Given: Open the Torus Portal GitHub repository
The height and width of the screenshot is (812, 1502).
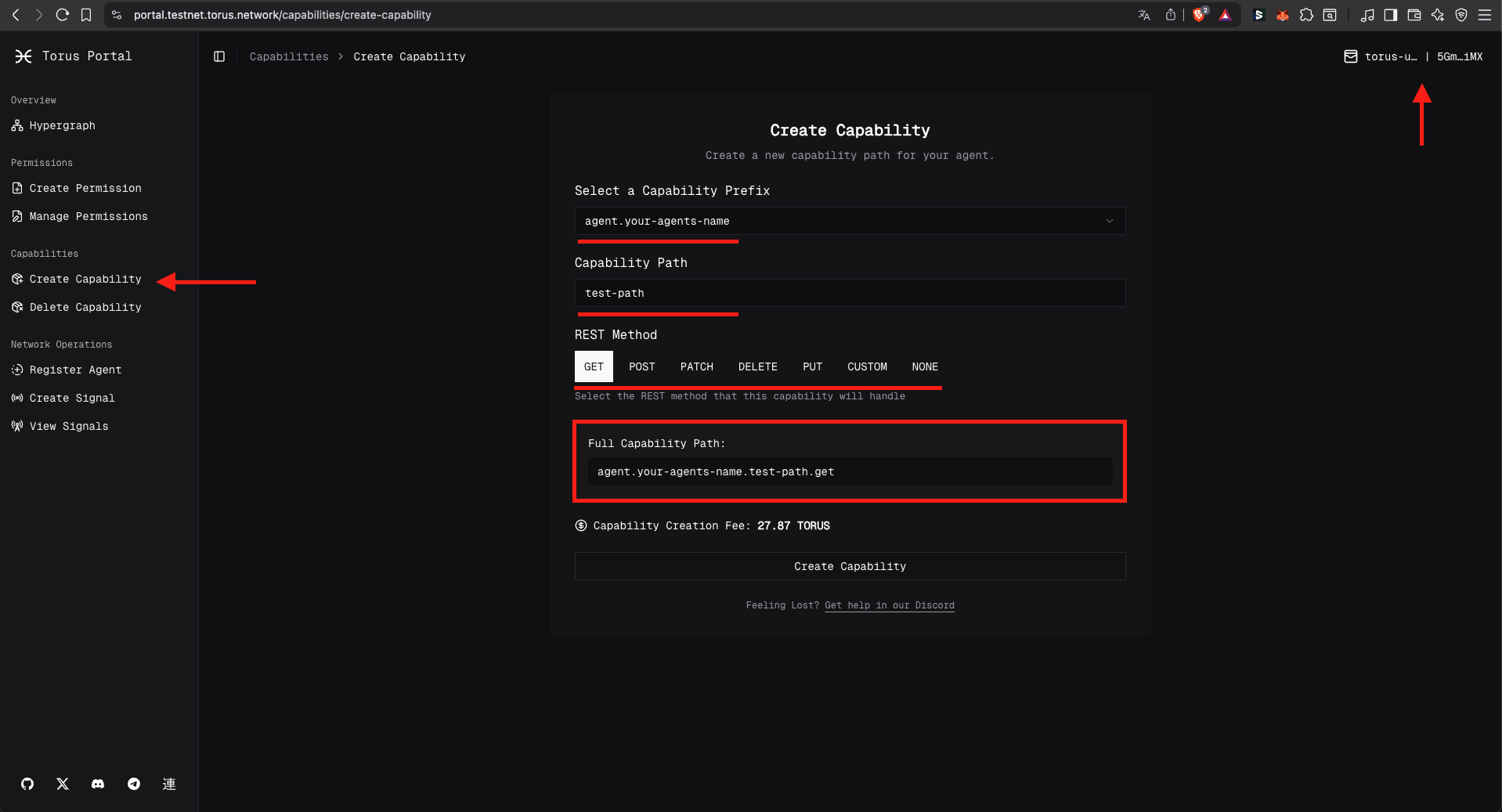Looking at the screenshot, I should click(27, 784).
